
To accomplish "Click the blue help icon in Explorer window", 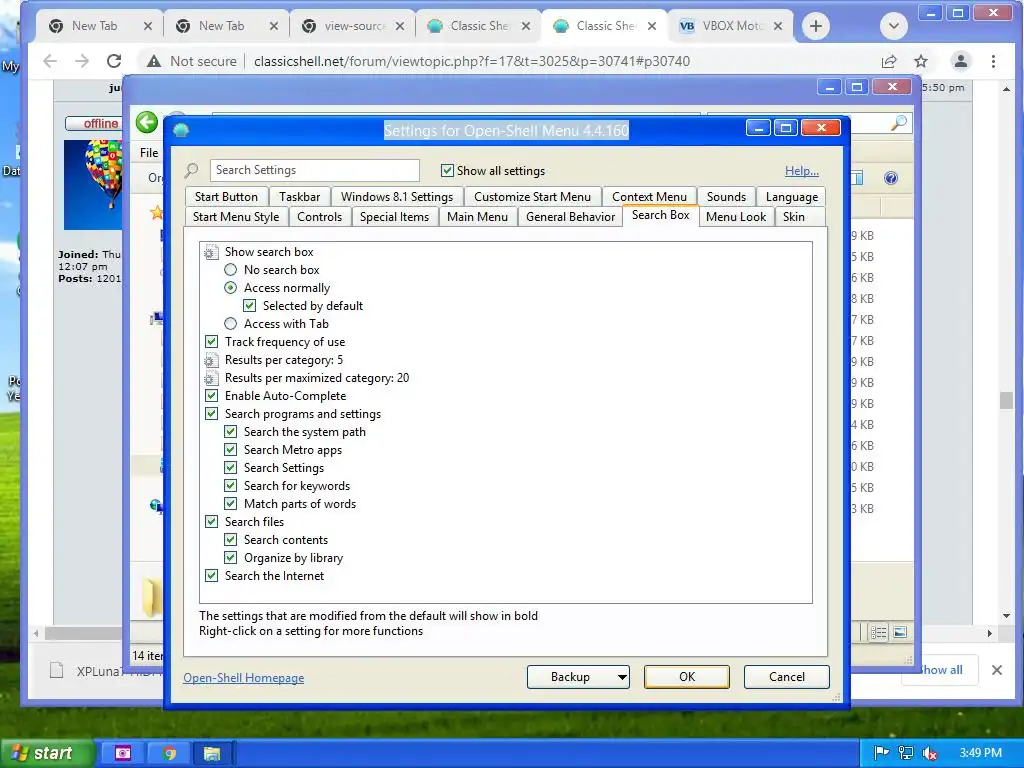I will pyautogui.click(x=891, y=178).
